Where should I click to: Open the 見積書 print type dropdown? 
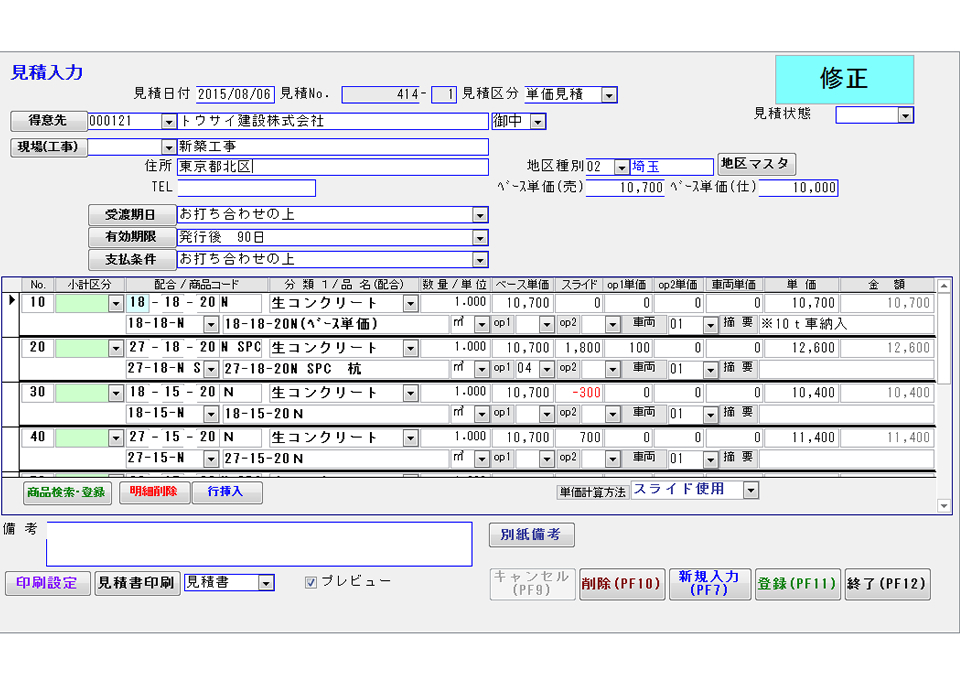point(265,583)
